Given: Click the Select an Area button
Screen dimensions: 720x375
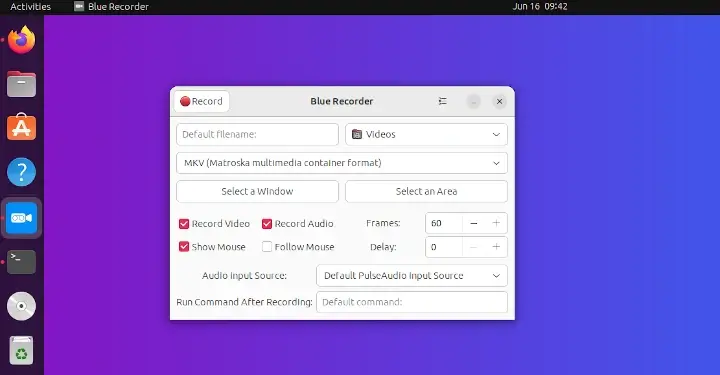Looking at the screenshot, I should [426, 191].
